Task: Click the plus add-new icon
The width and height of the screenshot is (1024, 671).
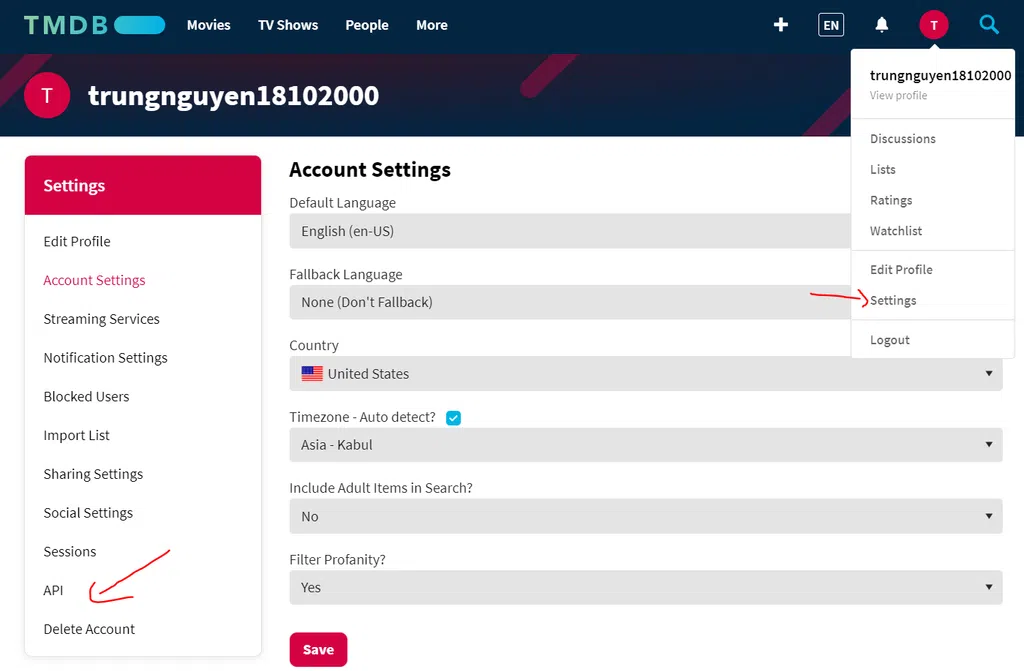Action: (x=781, y=25)
